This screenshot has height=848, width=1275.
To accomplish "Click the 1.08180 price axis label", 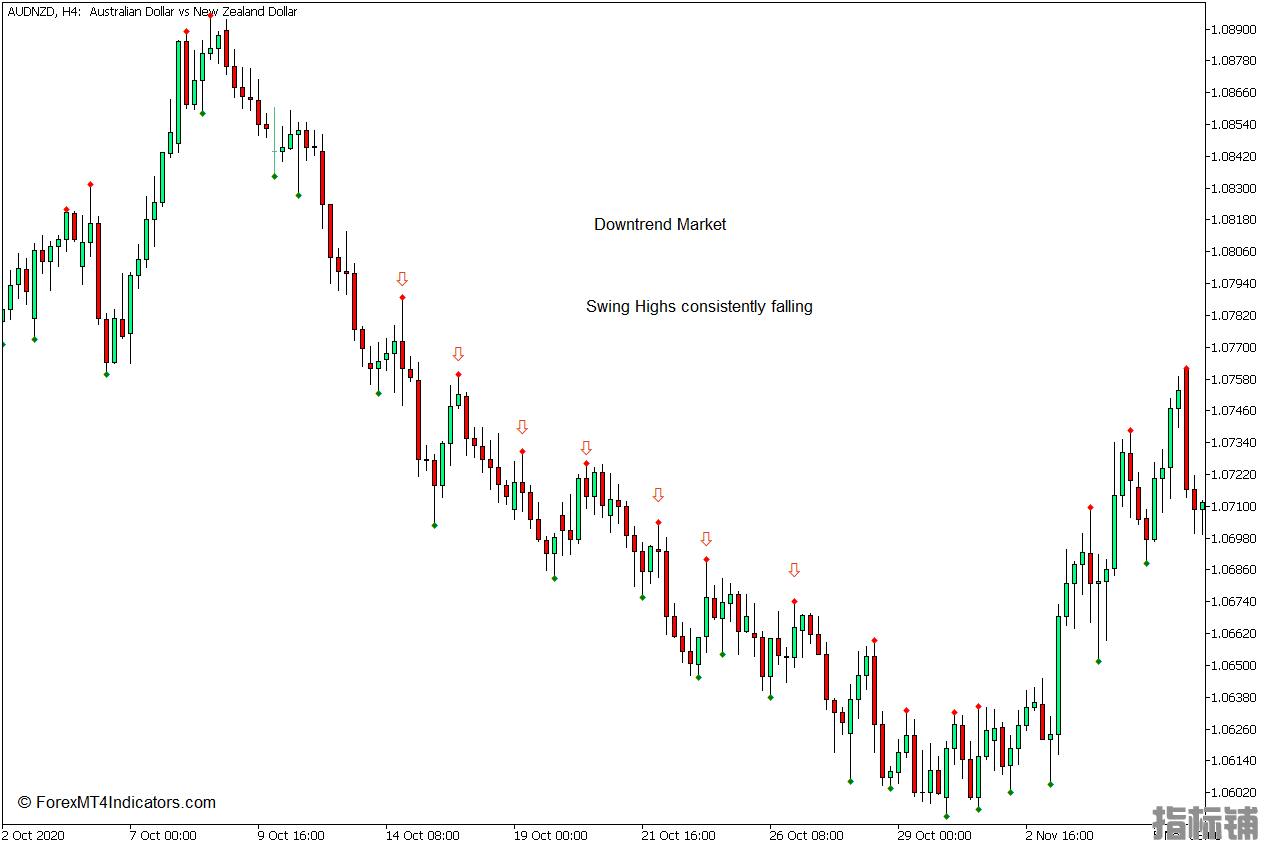I will coord(1233,220).
